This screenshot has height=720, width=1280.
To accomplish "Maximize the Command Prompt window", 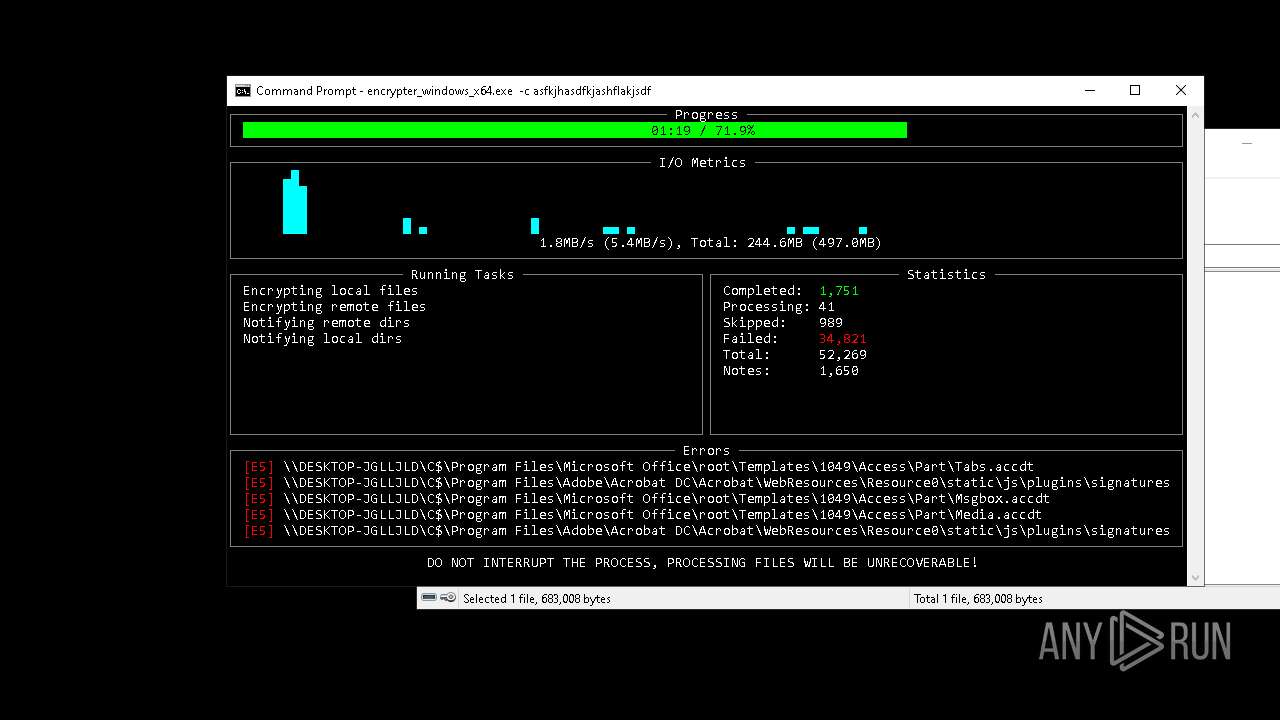I will pos(1135,91).
